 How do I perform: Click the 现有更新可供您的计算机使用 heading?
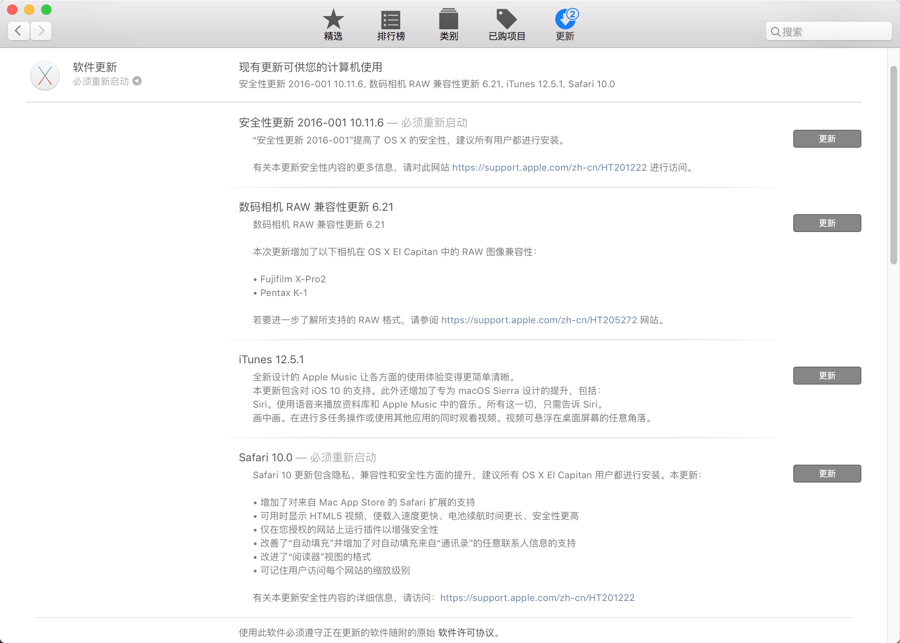click(311, 67)
